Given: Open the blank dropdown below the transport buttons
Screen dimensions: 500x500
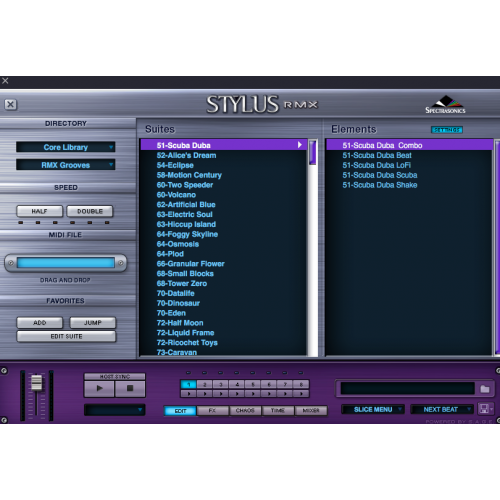Looking at the screenshot, I should pyautogui.click(x=115, y=410).
